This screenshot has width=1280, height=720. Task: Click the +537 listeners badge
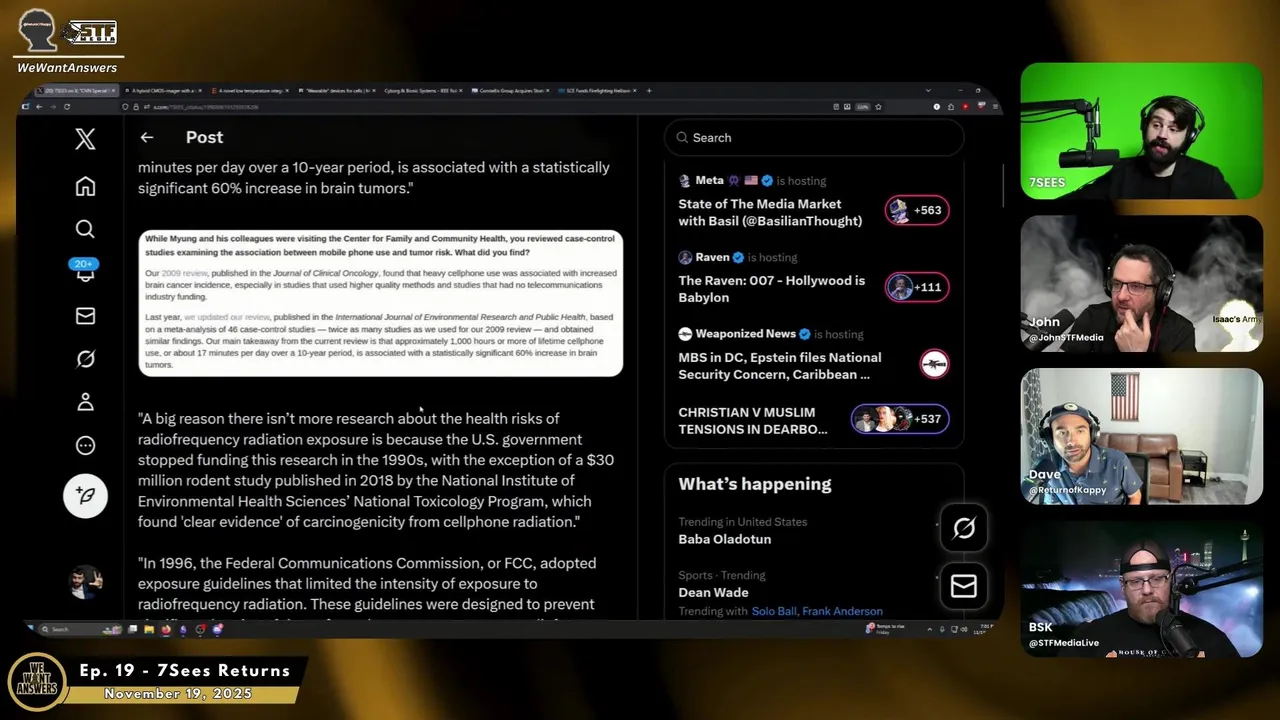[x=900, y=419]
